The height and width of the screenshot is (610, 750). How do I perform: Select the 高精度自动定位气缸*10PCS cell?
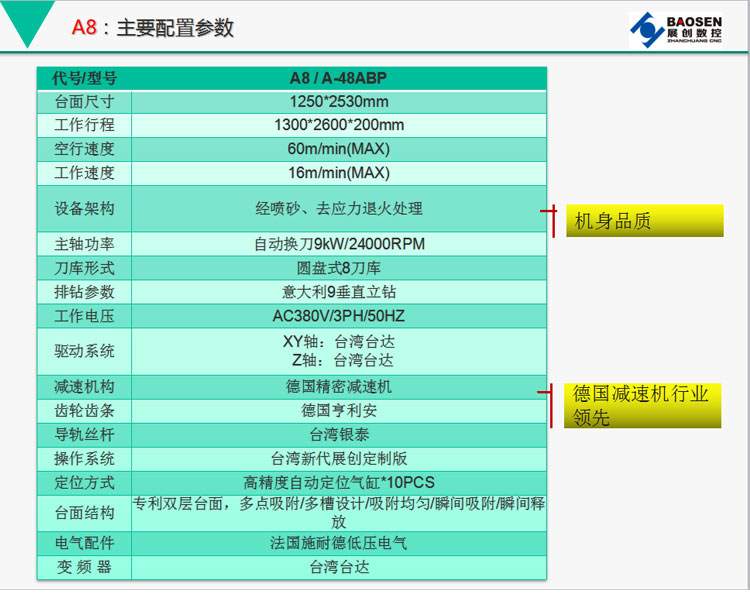(338, 482)
